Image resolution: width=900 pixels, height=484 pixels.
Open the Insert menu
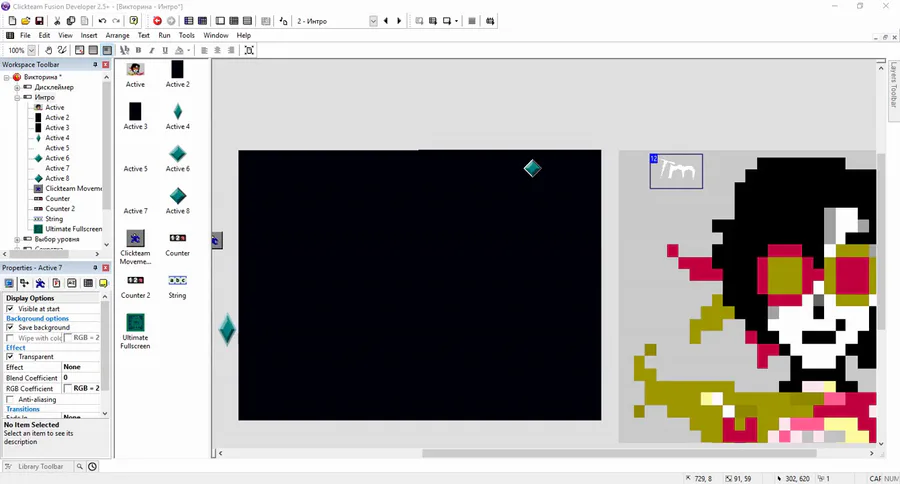click(x=88, y=35)
